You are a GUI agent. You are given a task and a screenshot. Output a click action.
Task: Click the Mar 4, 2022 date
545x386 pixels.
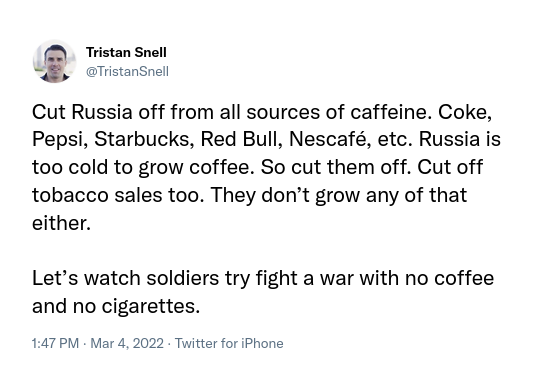(x=127, y=343)
